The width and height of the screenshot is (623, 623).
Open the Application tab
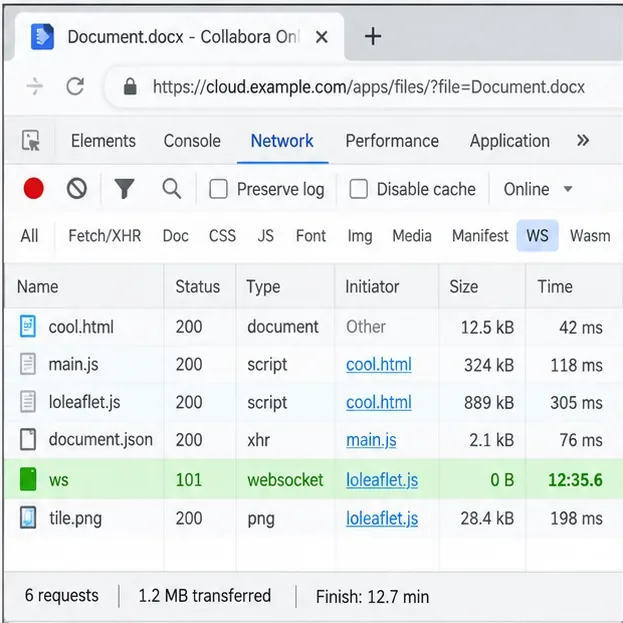pos(510,141)
